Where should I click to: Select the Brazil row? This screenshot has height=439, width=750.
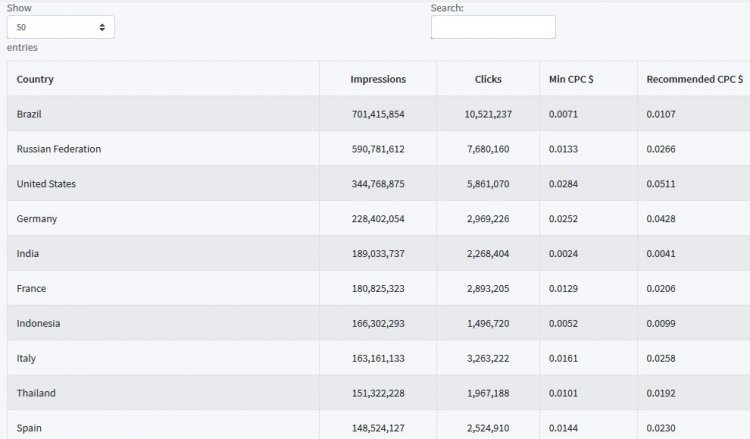click(378, 114)
